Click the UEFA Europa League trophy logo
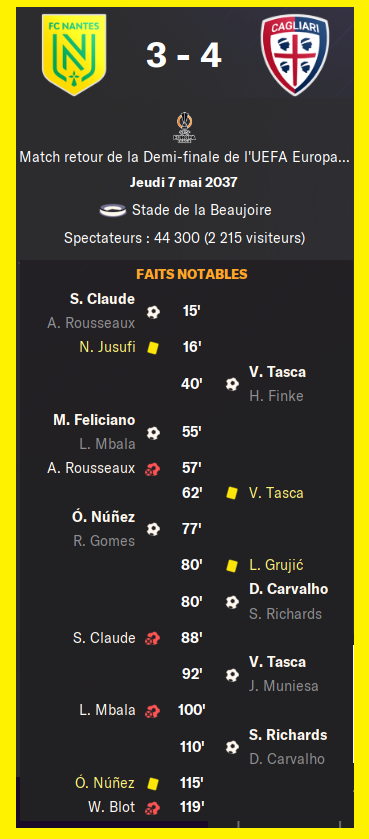Screen dimensions: 369x839 click(x=184, y=127)
